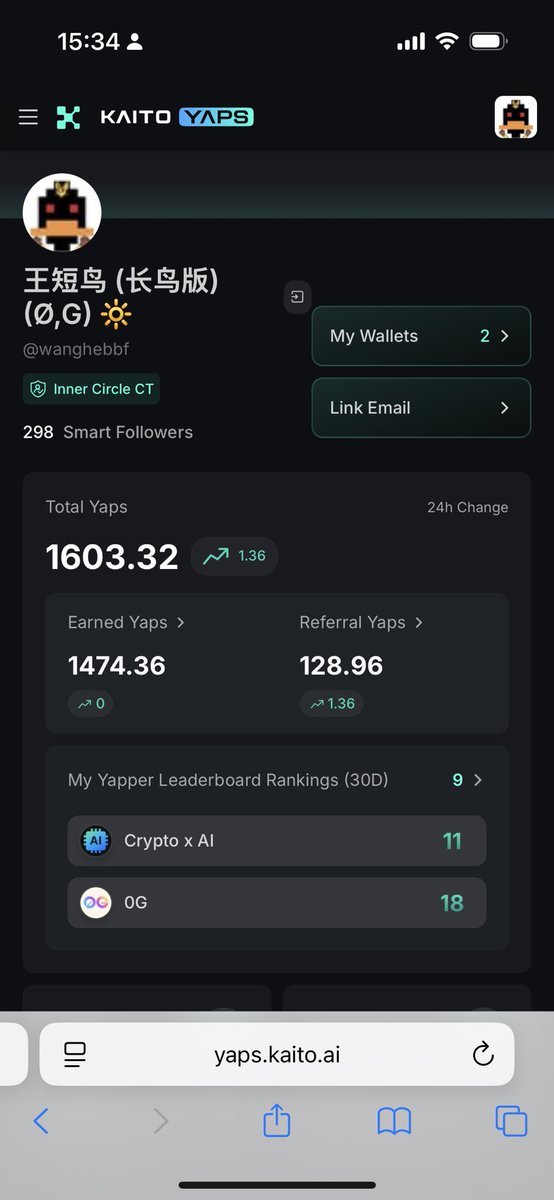Tap the large profile picture
Screen dimensions: 554x1200
[62, 213]
